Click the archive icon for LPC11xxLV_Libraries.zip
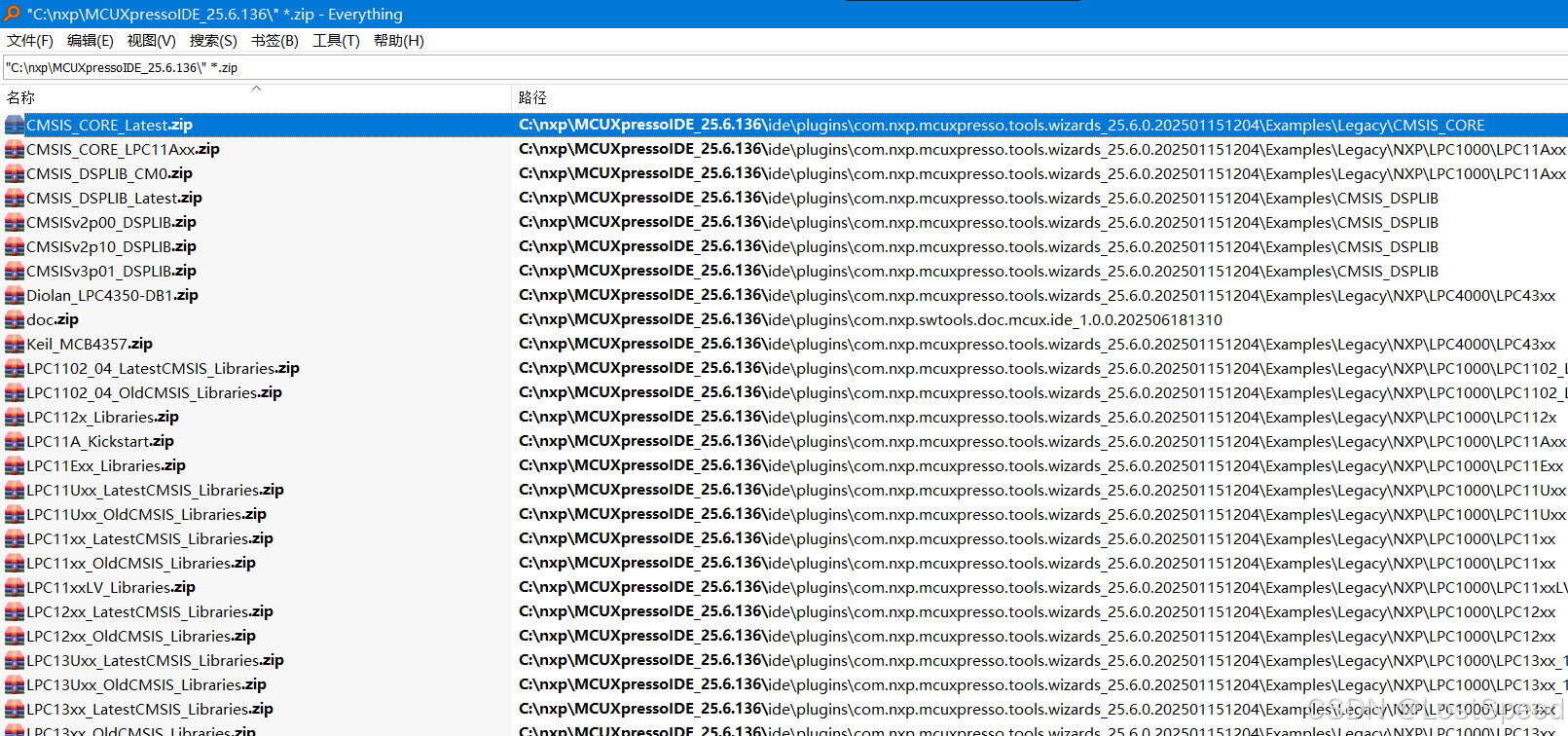Viewport: 1568px width, 736px height. (x=15, y=588)
